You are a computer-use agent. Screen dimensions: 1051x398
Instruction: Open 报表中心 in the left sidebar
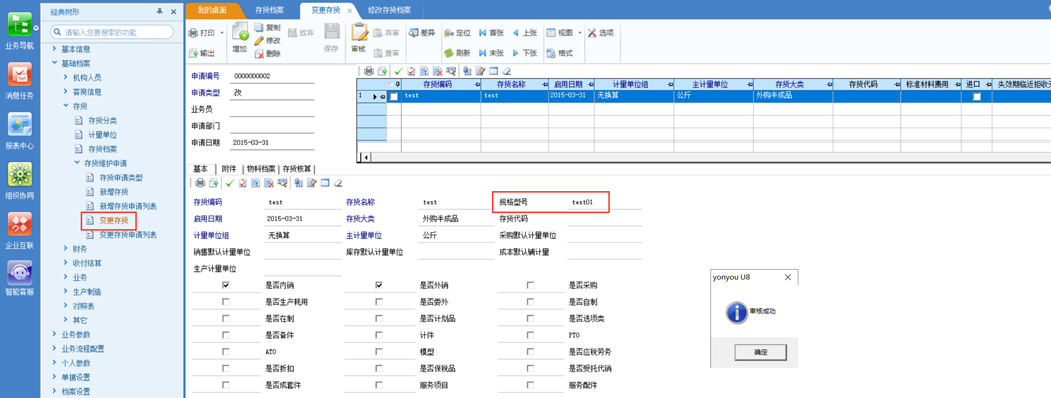[x=20, y=130]
